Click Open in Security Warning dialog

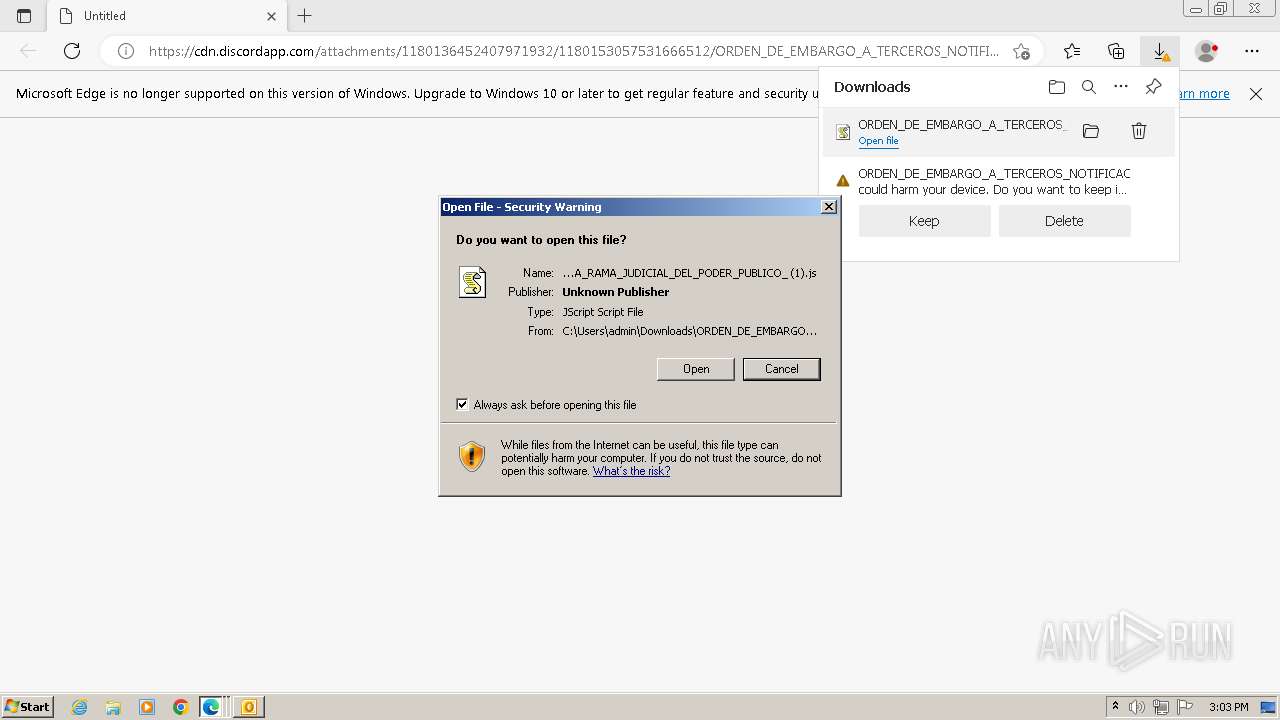click(696, 369)
